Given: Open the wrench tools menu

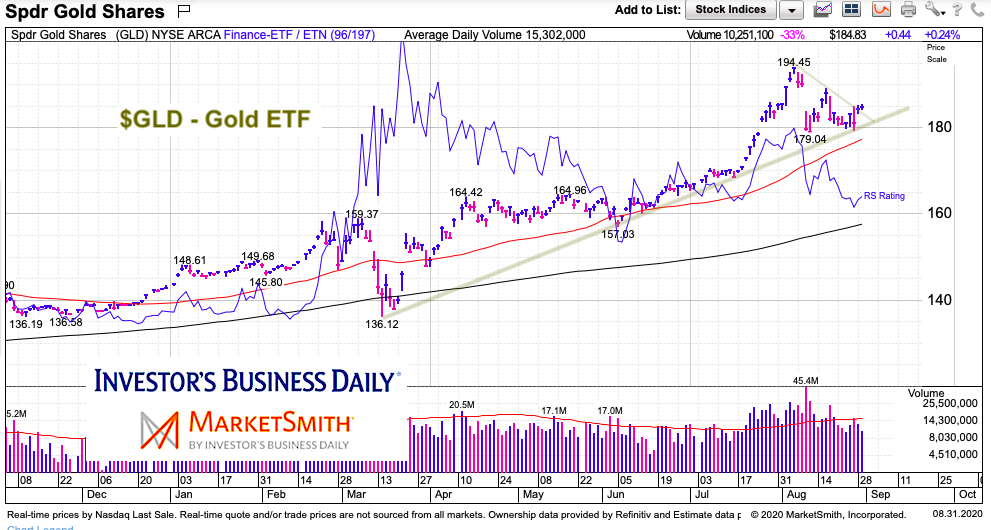Looking at the screenshot, I should [934, 9].
